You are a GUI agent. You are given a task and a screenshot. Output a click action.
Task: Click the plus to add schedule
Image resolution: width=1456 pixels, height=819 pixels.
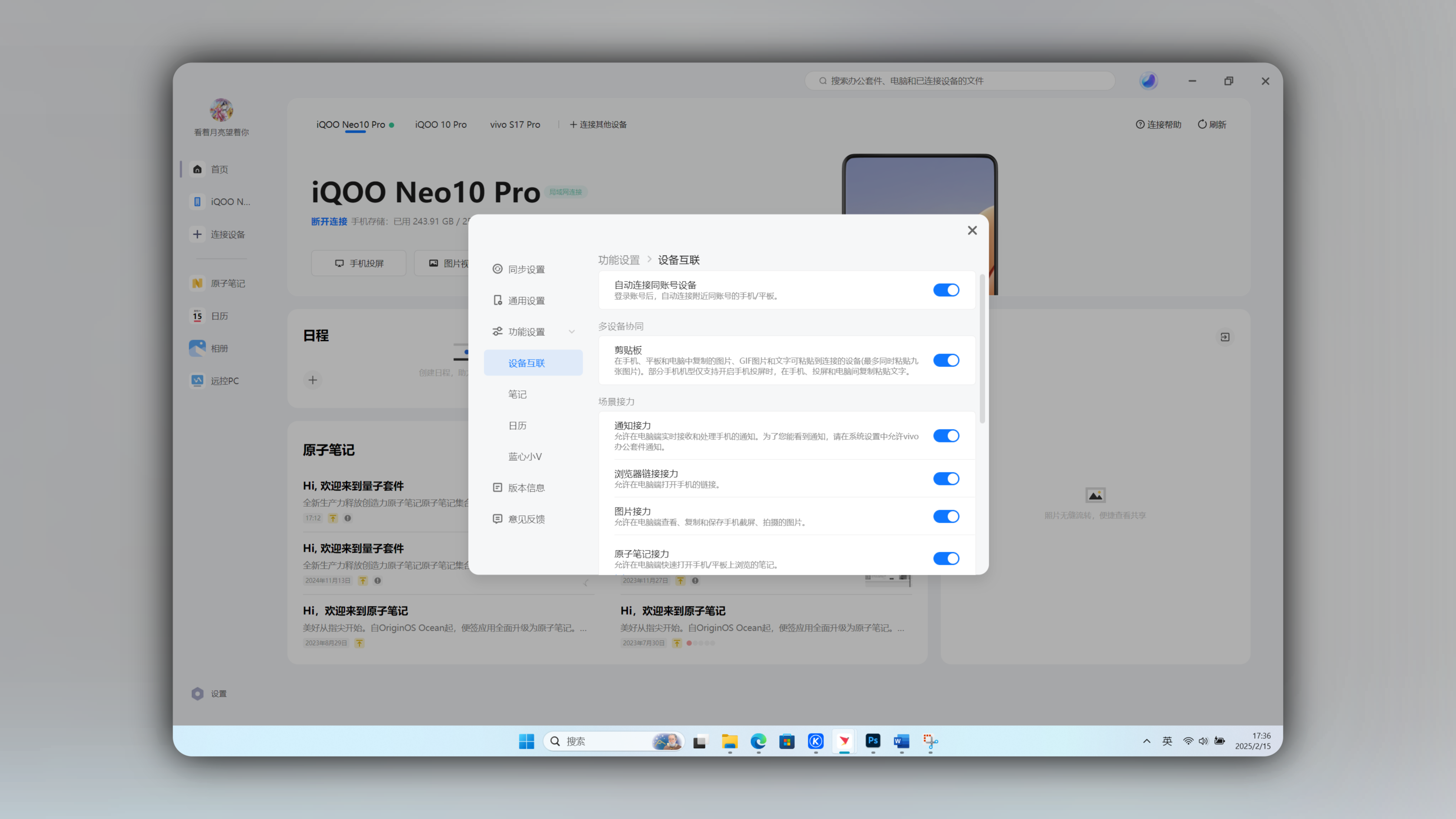[x=312, y=380]
